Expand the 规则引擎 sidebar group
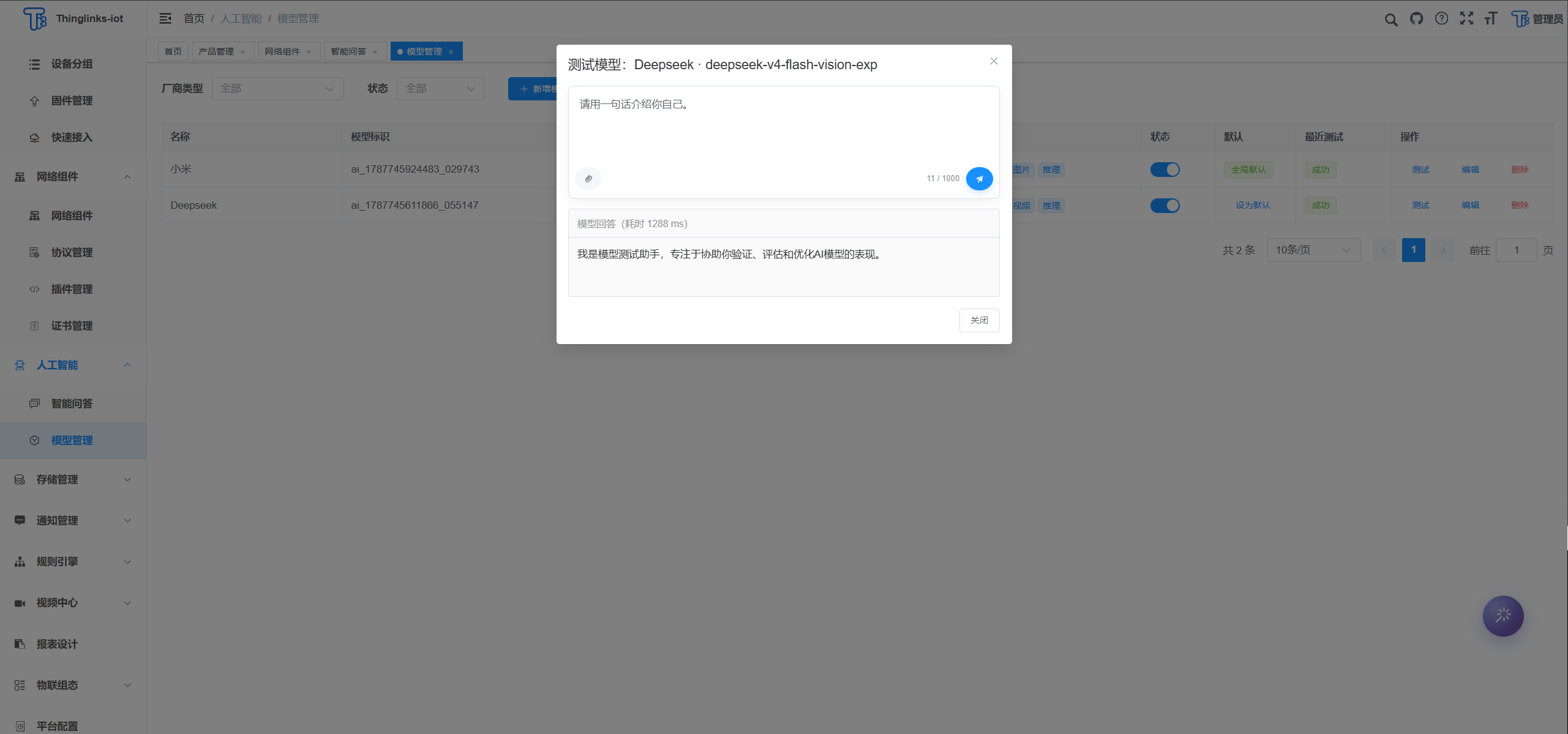 (73, 561)
